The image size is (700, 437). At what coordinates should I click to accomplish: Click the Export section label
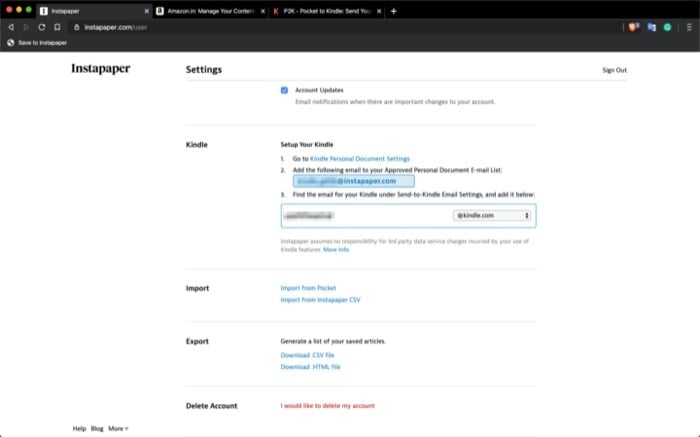pyautogui.click(x=197, y=341)
